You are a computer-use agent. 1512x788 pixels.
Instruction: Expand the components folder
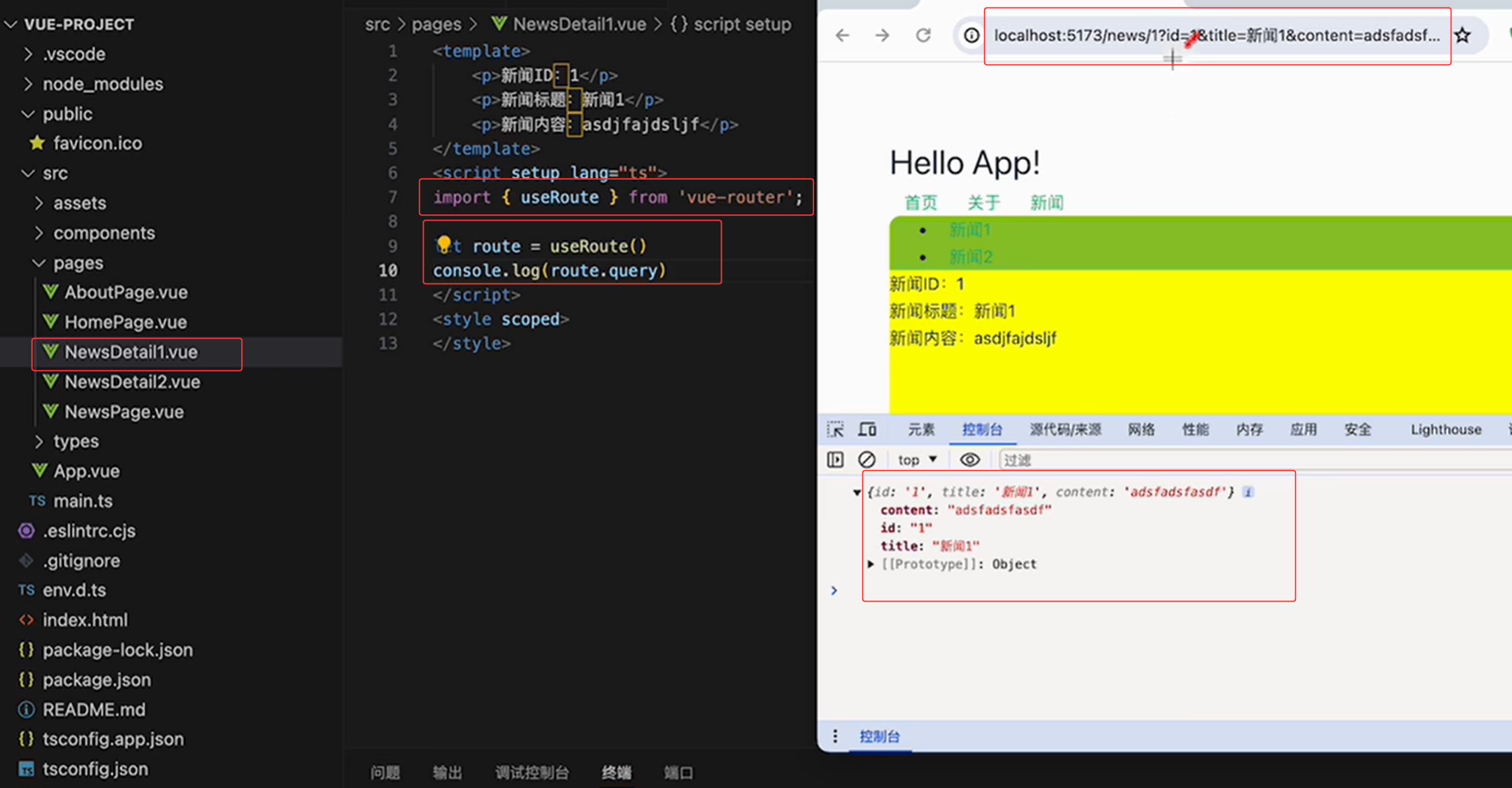tap(104, 233)
